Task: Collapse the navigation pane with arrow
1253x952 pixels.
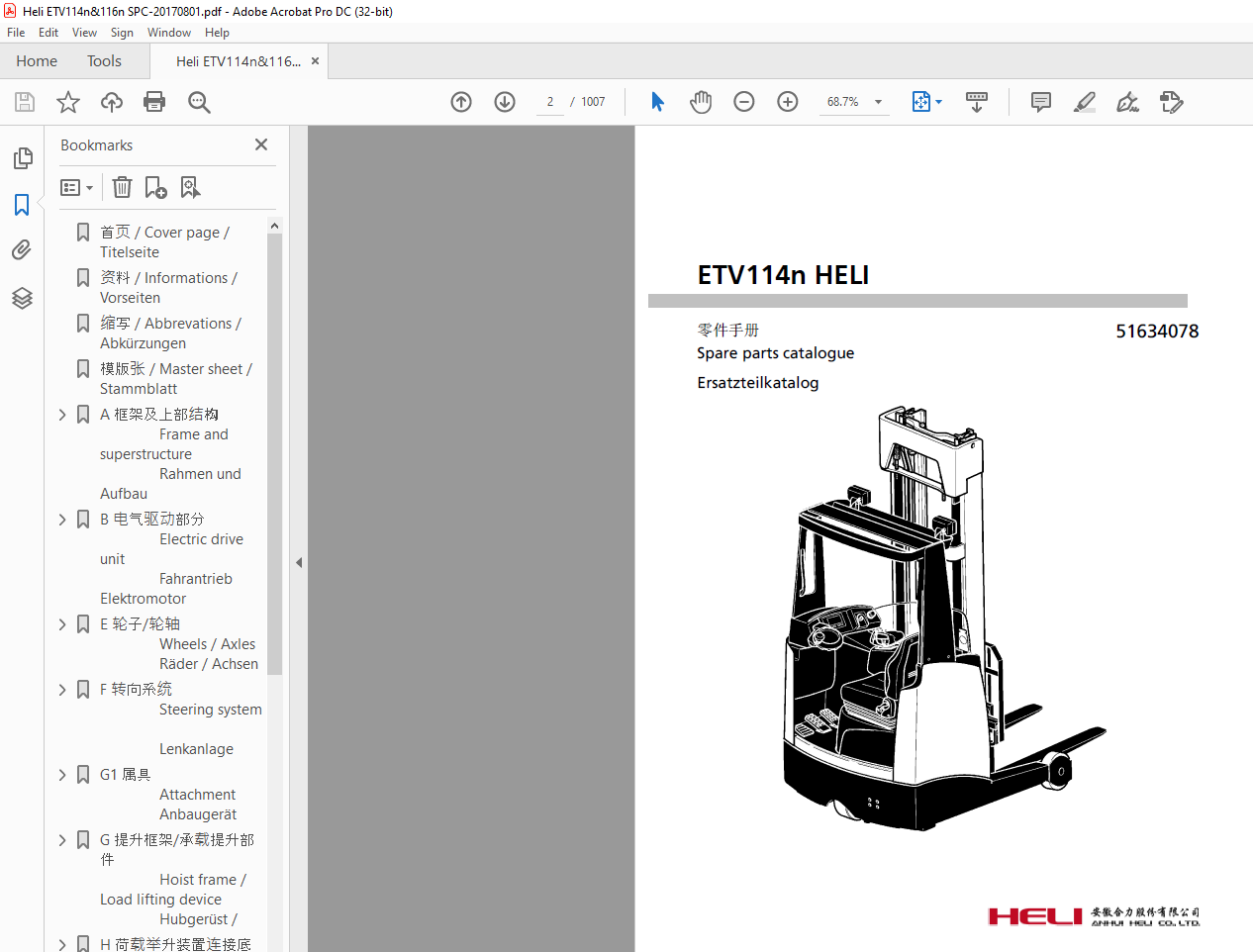Action: (299, 562)
